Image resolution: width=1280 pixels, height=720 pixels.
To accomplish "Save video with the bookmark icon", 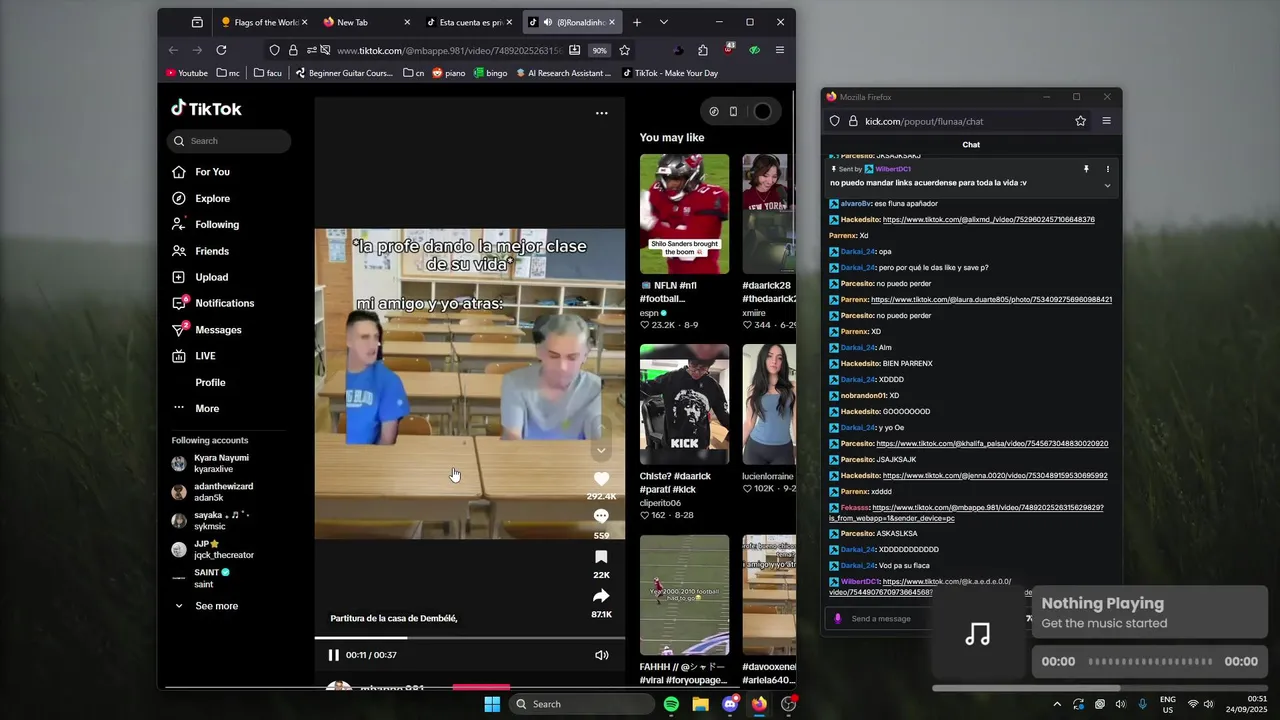I will [x=601, y=556].
